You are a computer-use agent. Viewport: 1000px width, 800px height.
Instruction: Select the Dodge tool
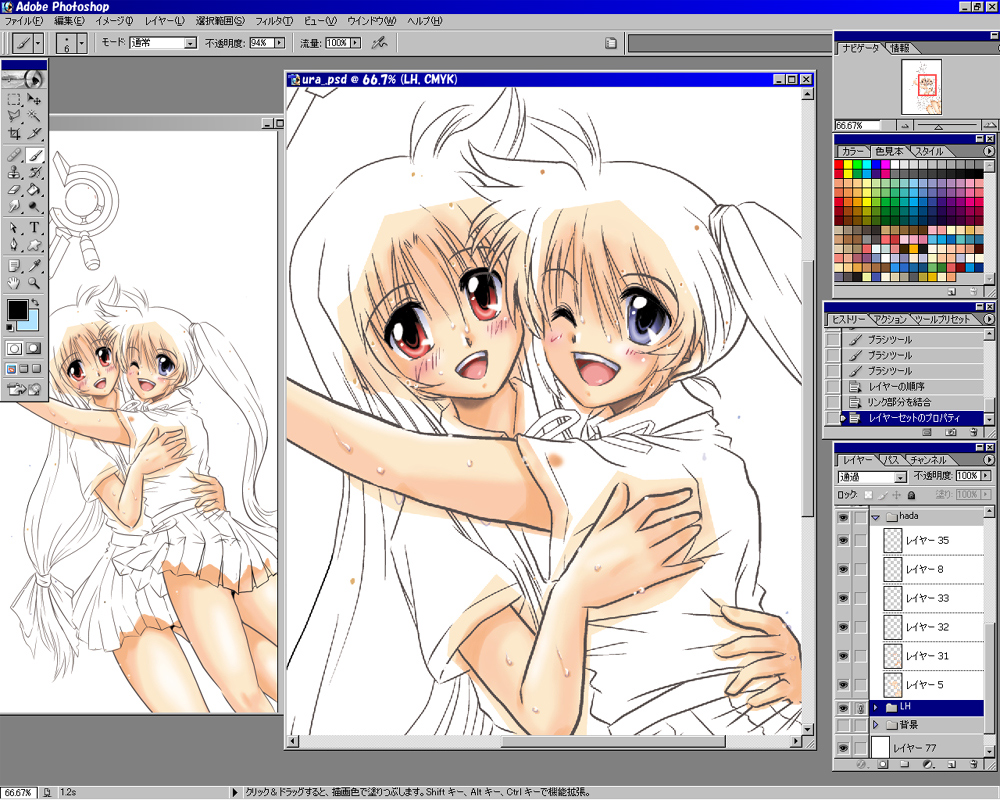[x=34, y=206]
